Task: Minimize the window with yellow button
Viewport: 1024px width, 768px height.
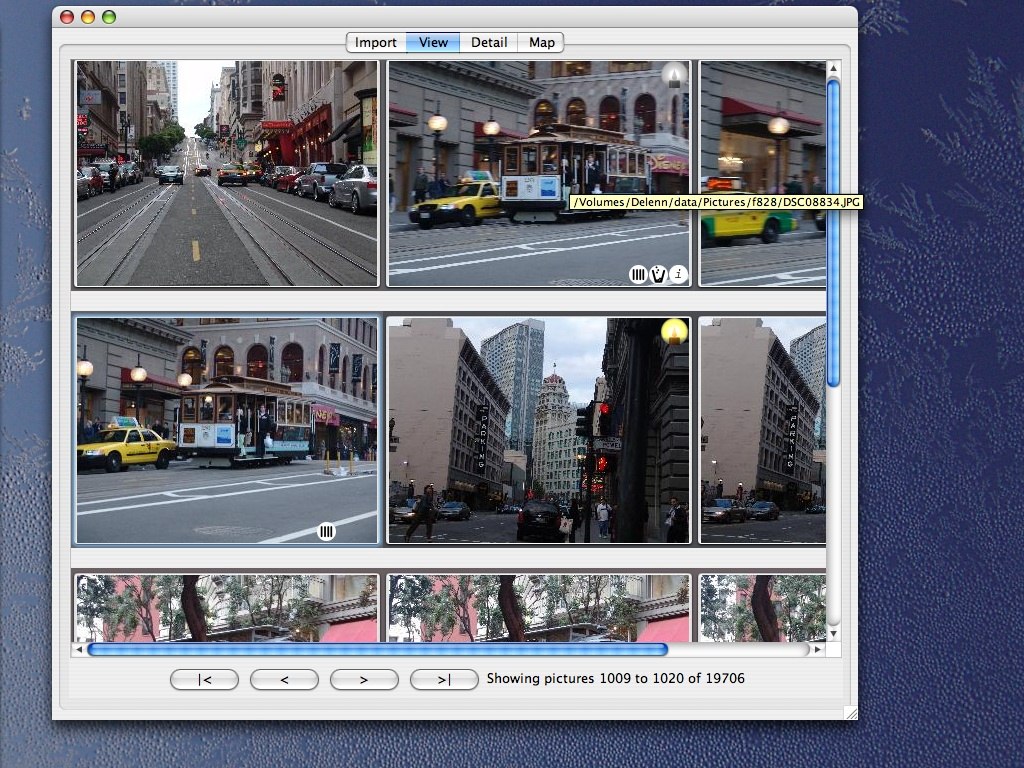Action: click(88, 17)
